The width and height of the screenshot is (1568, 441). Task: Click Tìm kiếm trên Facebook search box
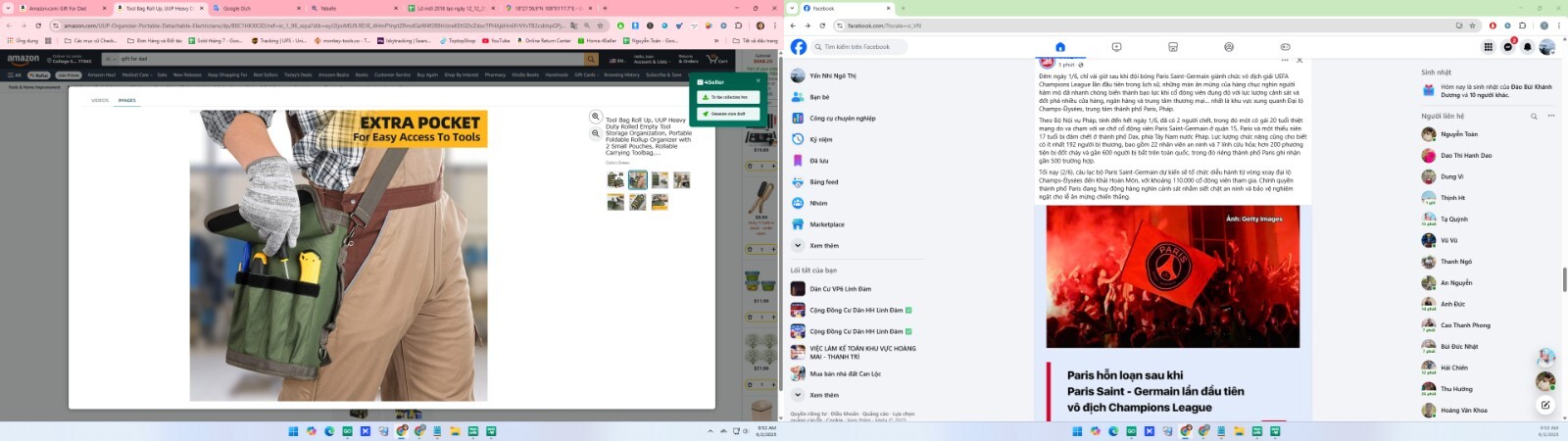pyautogui.click(x=859, y=47)
